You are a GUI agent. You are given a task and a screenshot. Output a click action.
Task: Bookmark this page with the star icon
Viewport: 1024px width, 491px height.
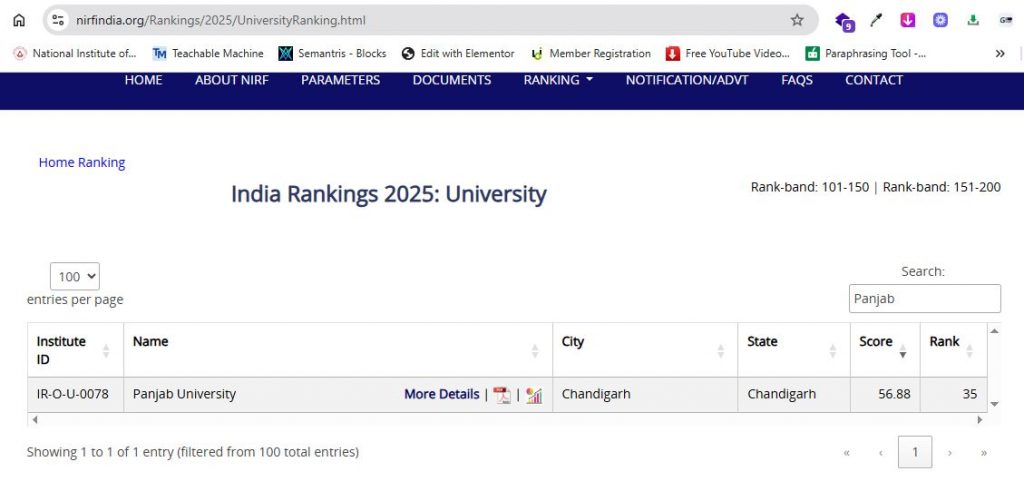tap(797, 20)
